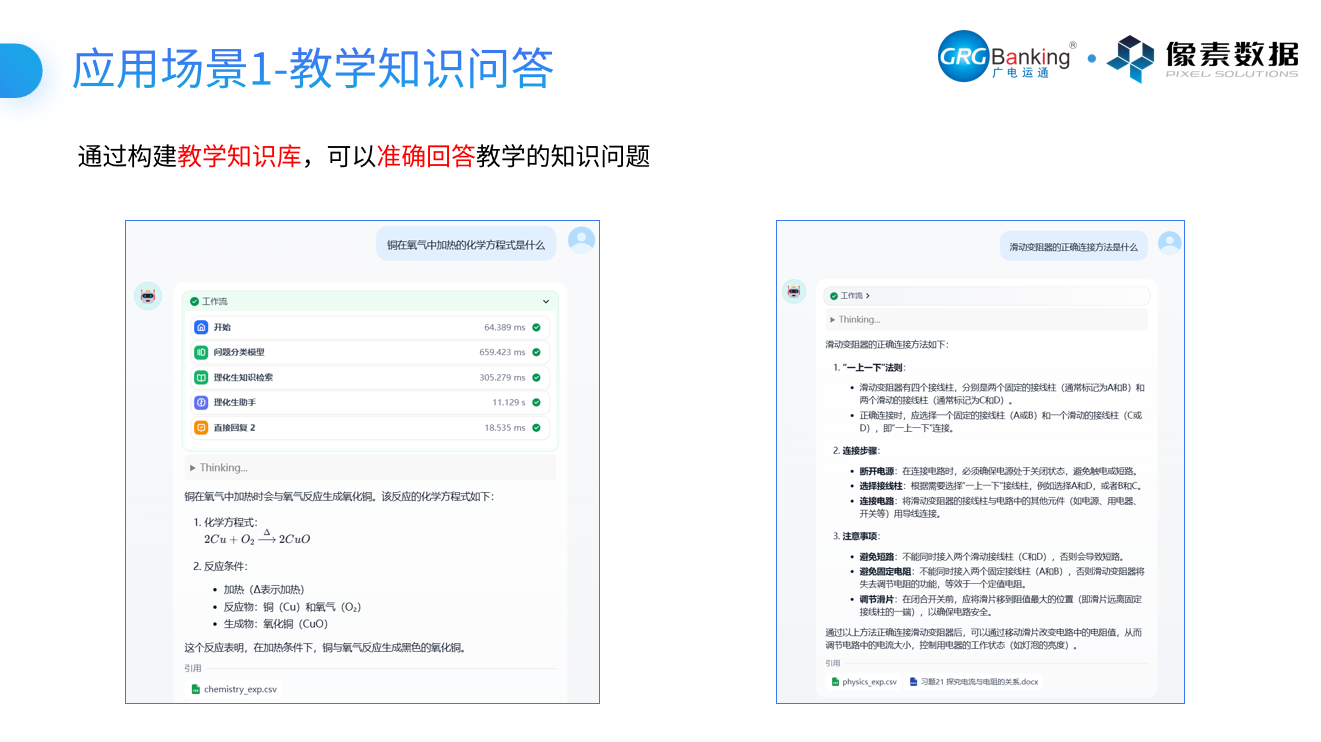The image size is (1321, 742).
Task: Click the 理化生知识检索 book icon
Action: coord(201,377)
